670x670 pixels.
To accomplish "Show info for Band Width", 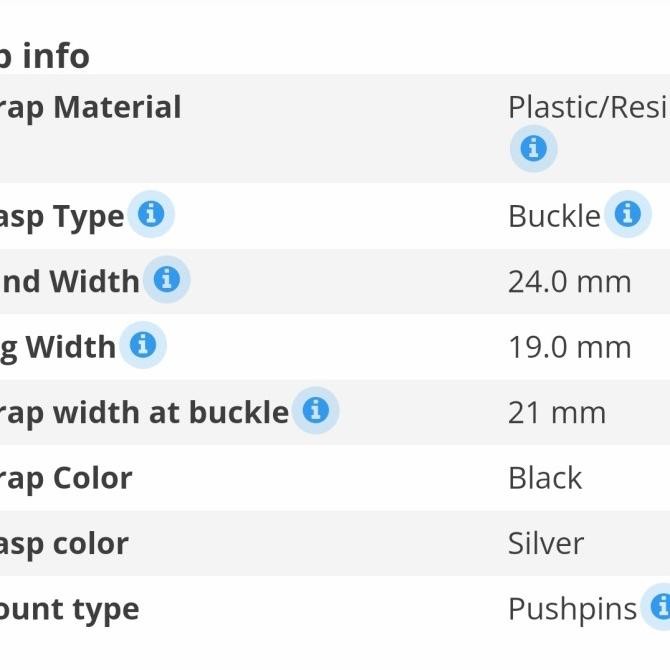I will [166, 280].
